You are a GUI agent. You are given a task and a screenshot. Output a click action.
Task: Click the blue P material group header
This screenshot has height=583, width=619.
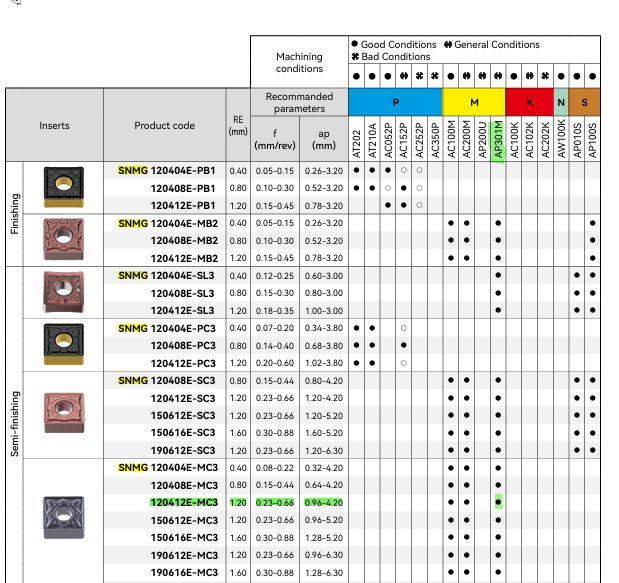click(395, 102)
